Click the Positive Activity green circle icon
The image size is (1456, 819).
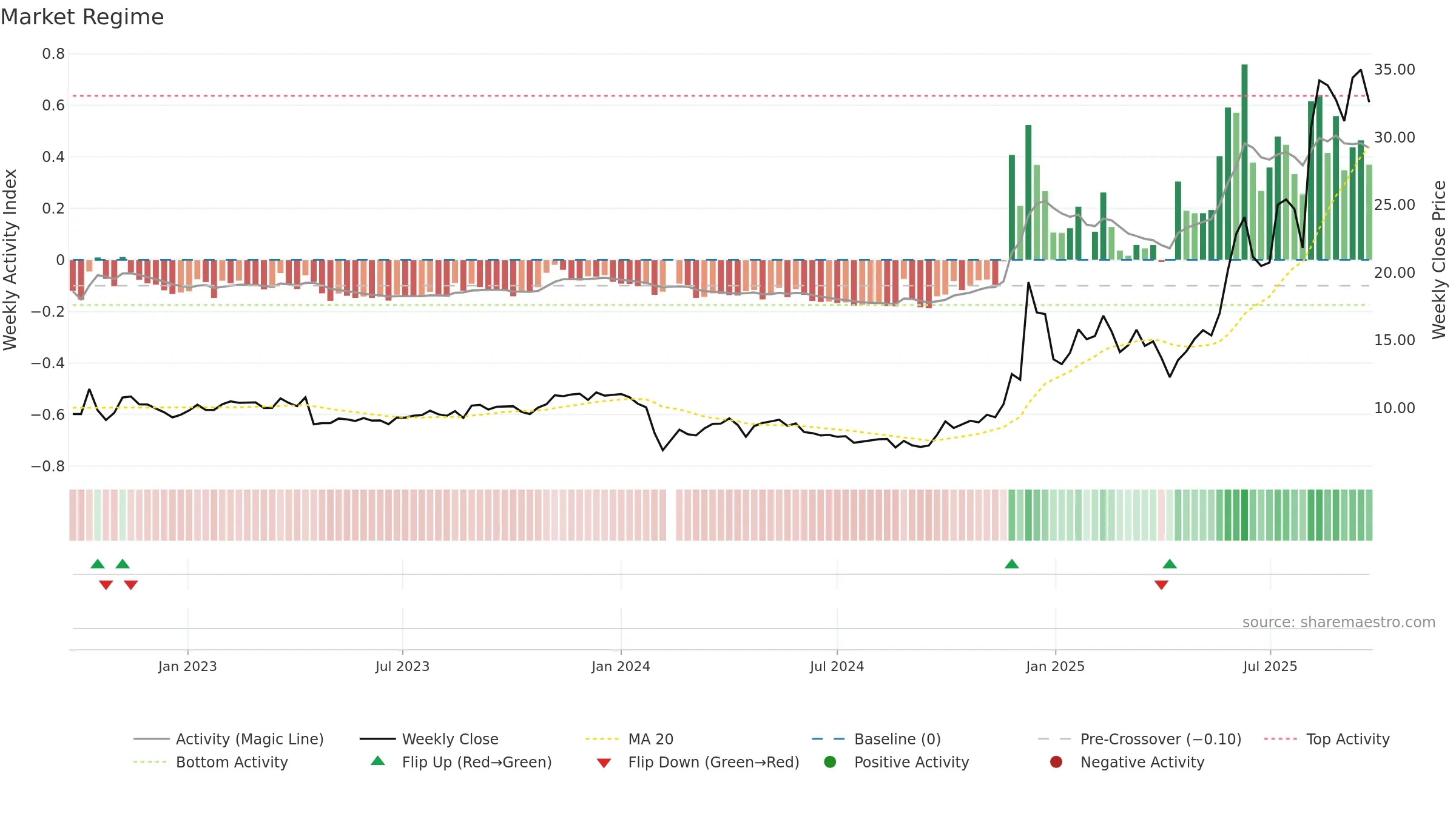click(x=831, y=762)
